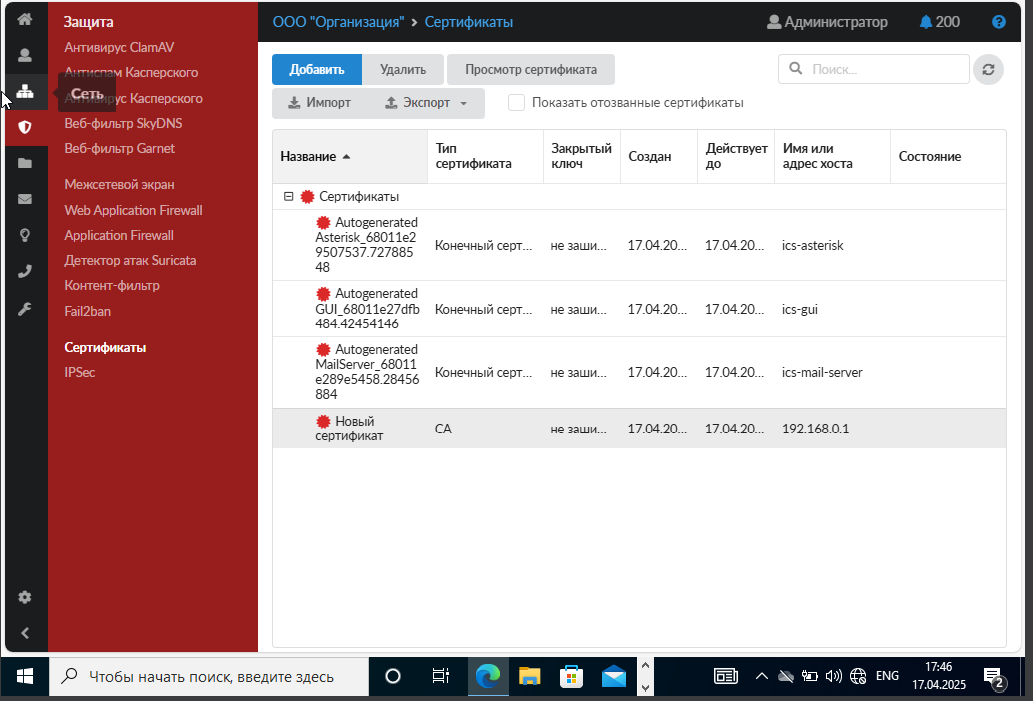Select Сертификаты in the left menu
The width and height of the screenshot is (1033, 701).
pyautogui.click(x=105, y=347)
